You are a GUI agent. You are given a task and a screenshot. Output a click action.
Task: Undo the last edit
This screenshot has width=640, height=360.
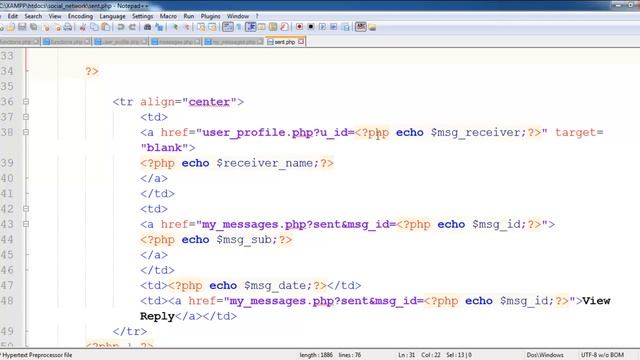[121, 27]
